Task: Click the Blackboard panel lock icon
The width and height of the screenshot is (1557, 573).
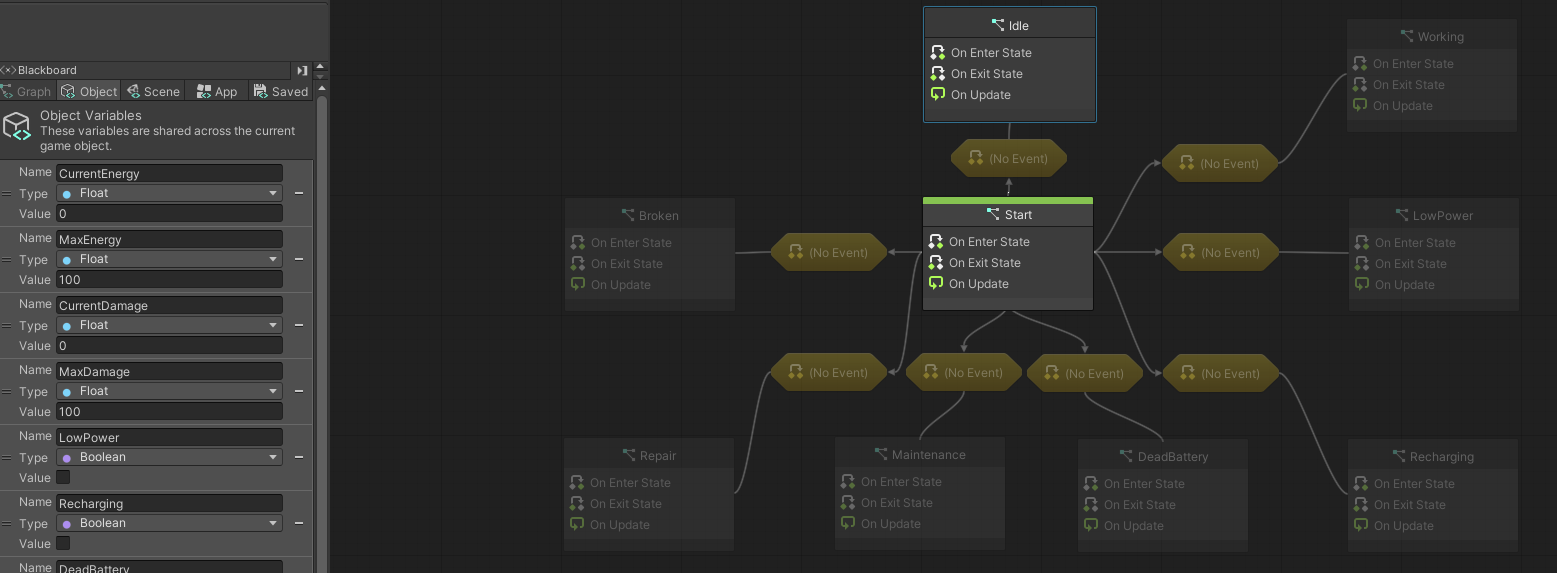Action: pos(302,70)
